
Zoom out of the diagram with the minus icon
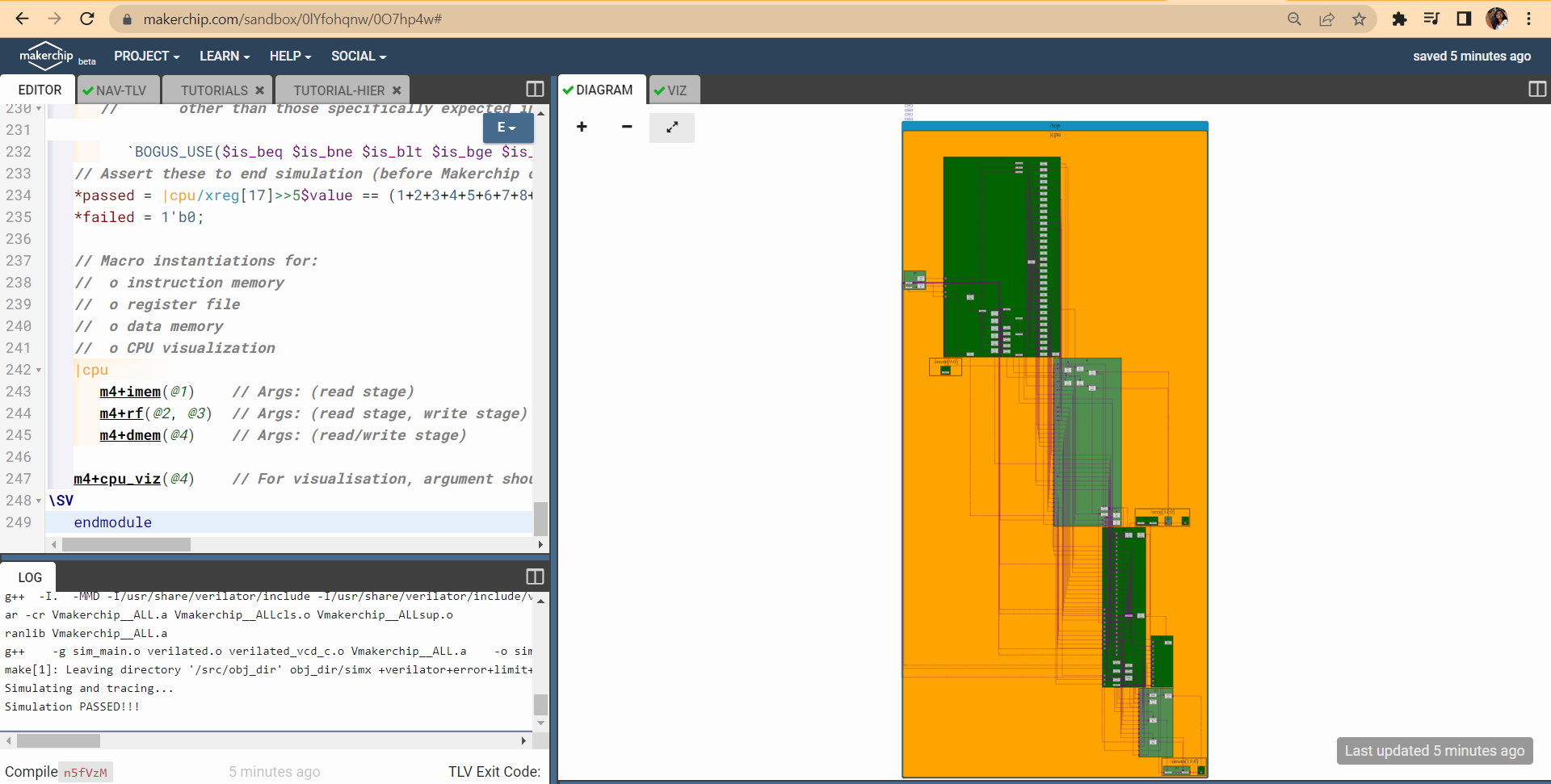(x=627, y=128)
